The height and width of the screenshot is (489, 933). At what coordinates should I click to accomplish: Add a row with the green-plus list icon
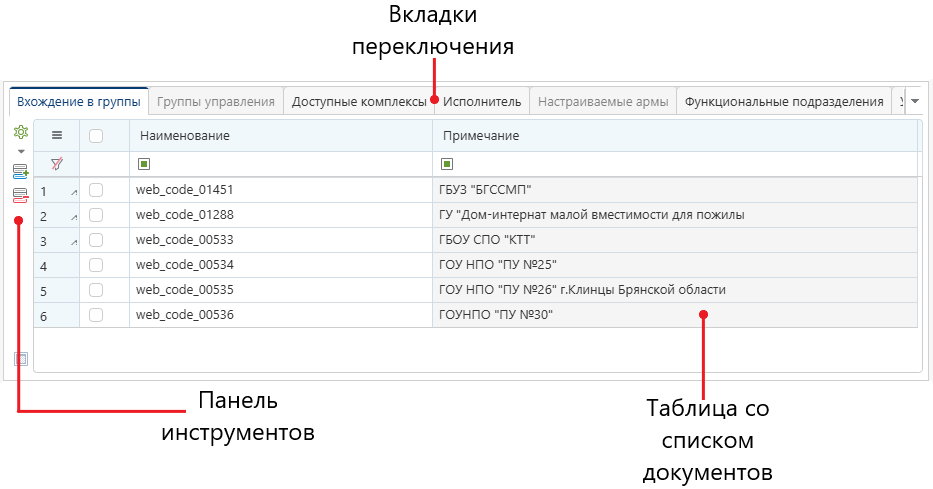point(21,172)
